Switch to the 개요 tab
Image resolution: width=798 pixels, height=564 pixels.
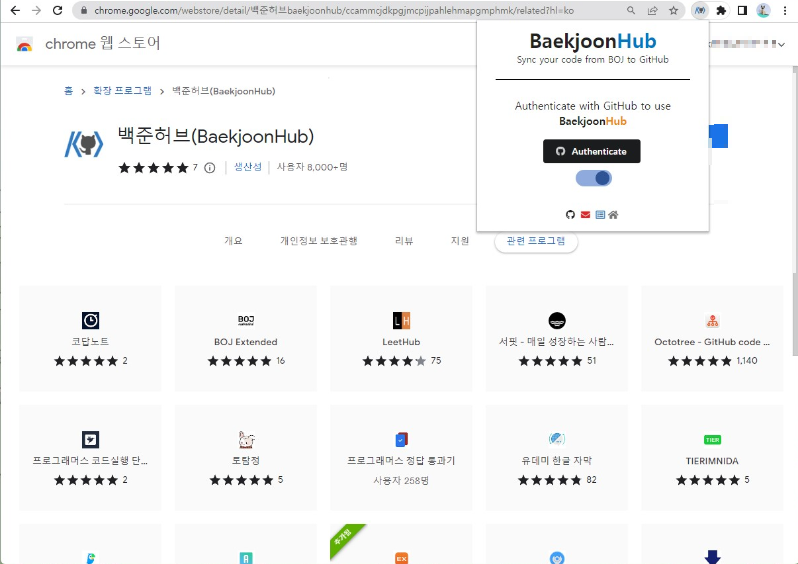[233, 241]
